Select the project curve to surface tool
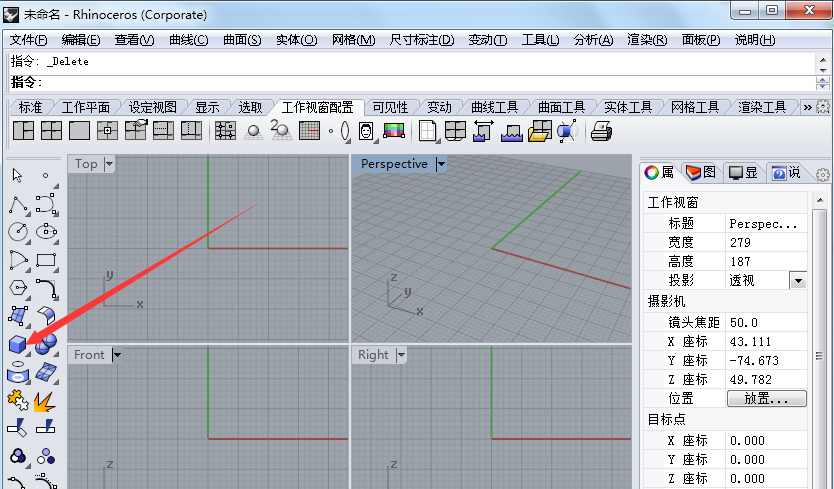This screenshot has height=489, width=834. [x=18, y=372]
